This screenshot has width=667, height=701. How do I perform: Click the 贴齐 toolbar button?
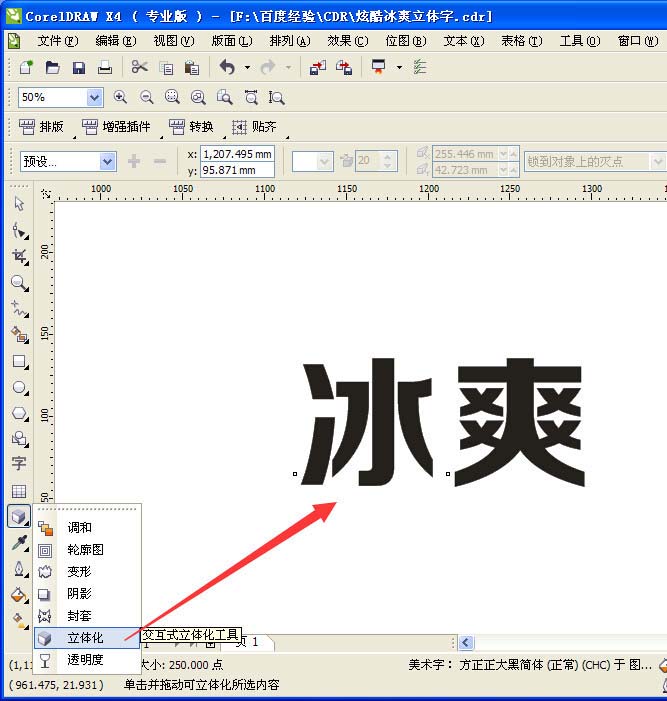(x=254, y=127)
